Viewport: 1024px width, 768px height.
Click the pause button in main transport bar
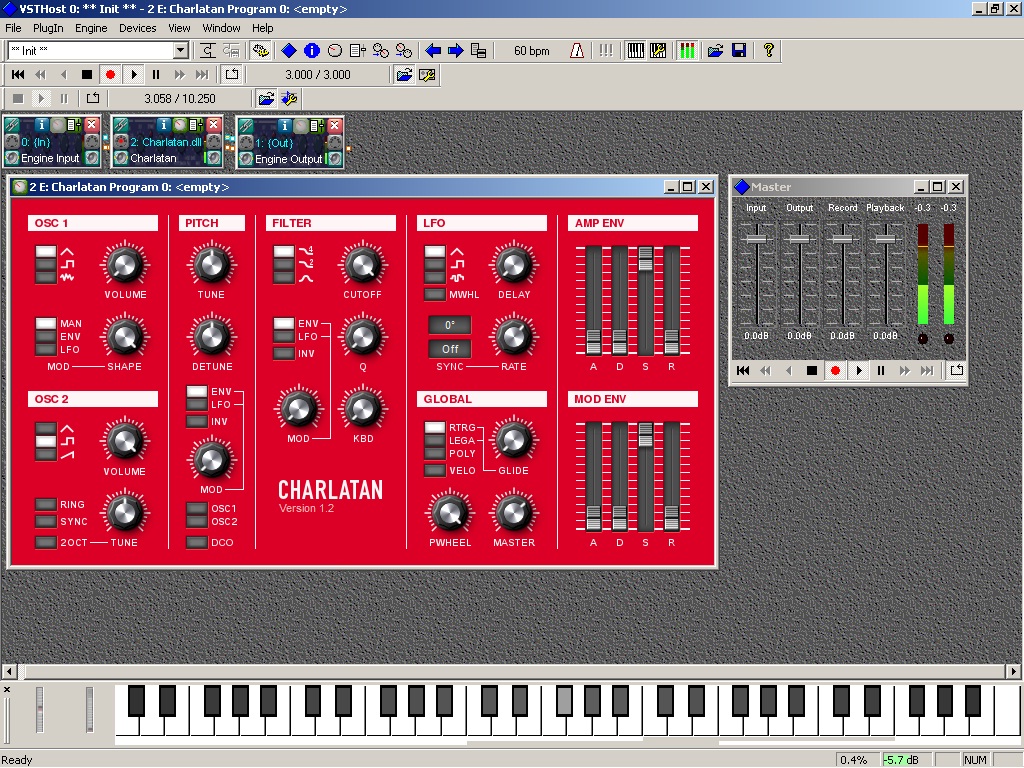click(x=156, y=74)
